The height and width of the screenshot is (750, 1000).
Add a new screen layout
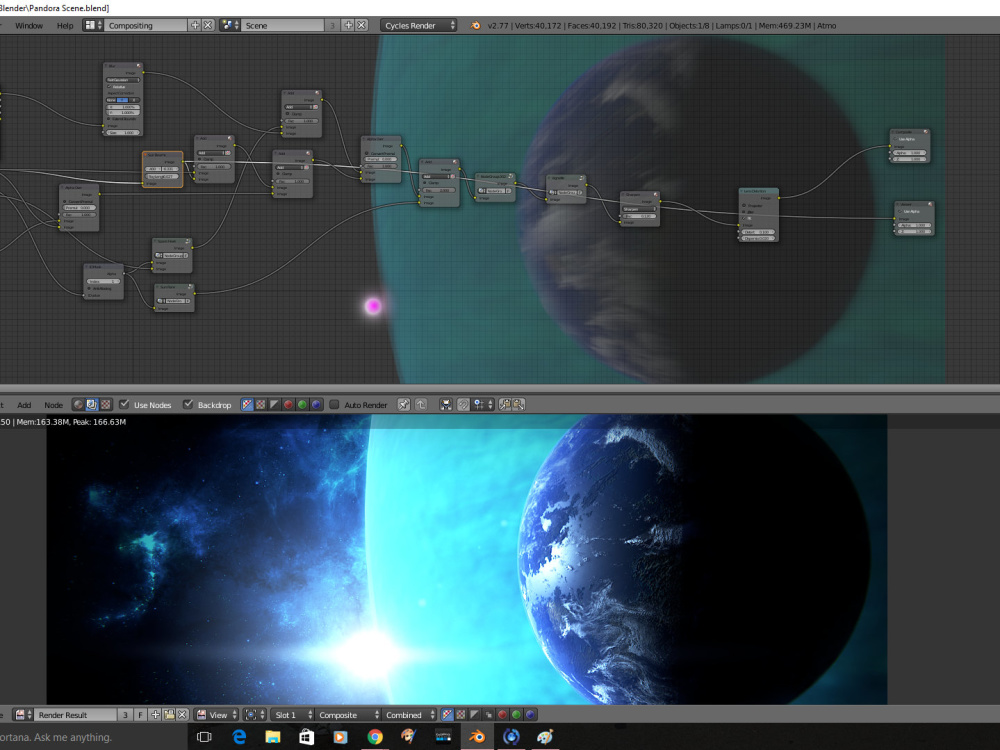point(195,26)
